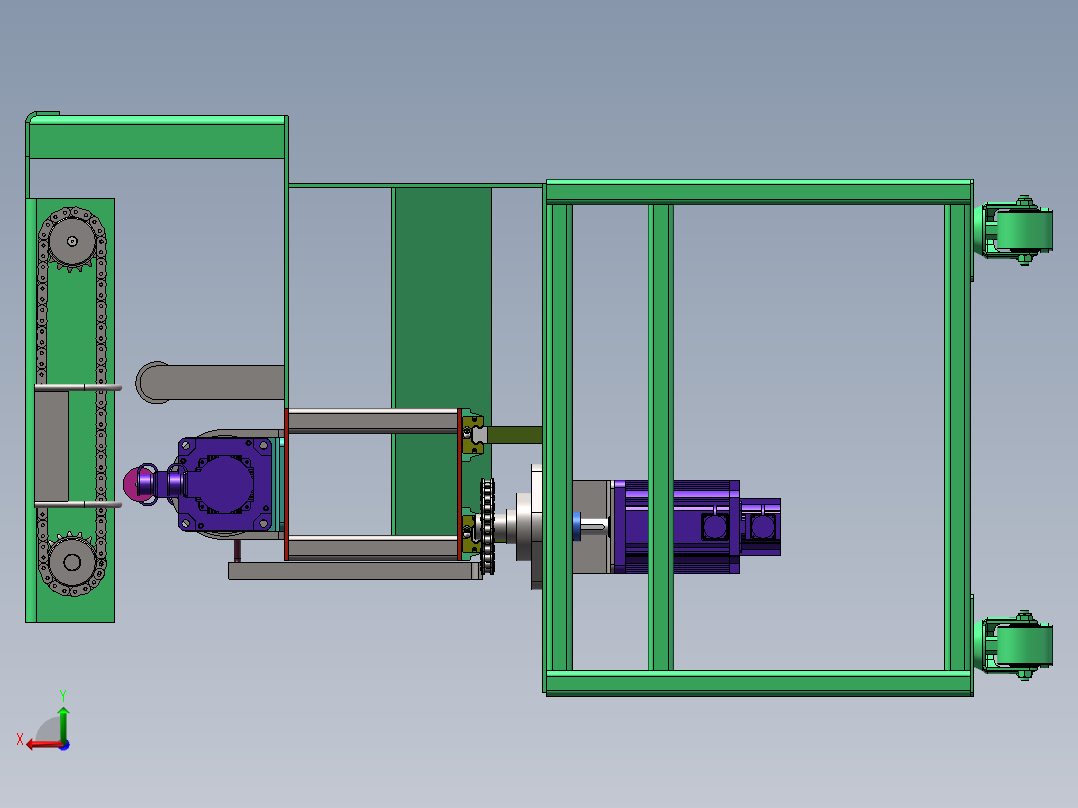Select the purple gearbox beside the magenta ball
The width and height of the screenshot is (1078, 808).
225,484
